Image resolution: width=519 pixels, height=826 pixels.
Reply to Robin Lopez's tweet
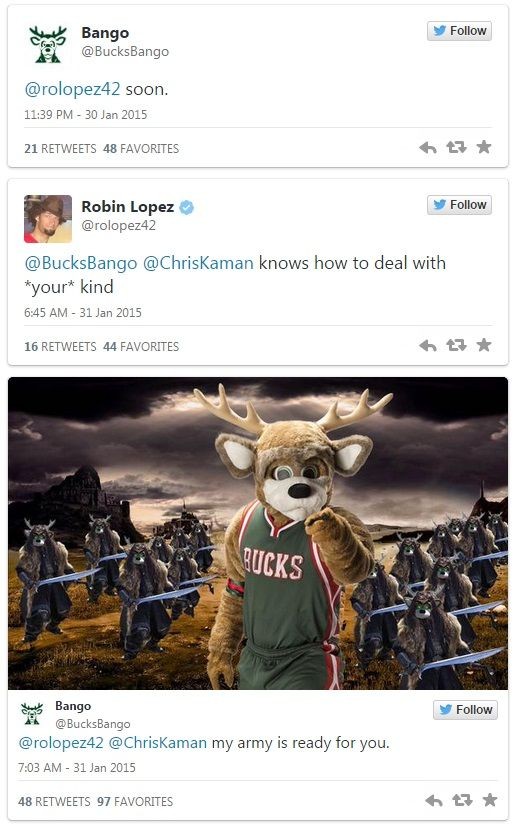[428, 346]
